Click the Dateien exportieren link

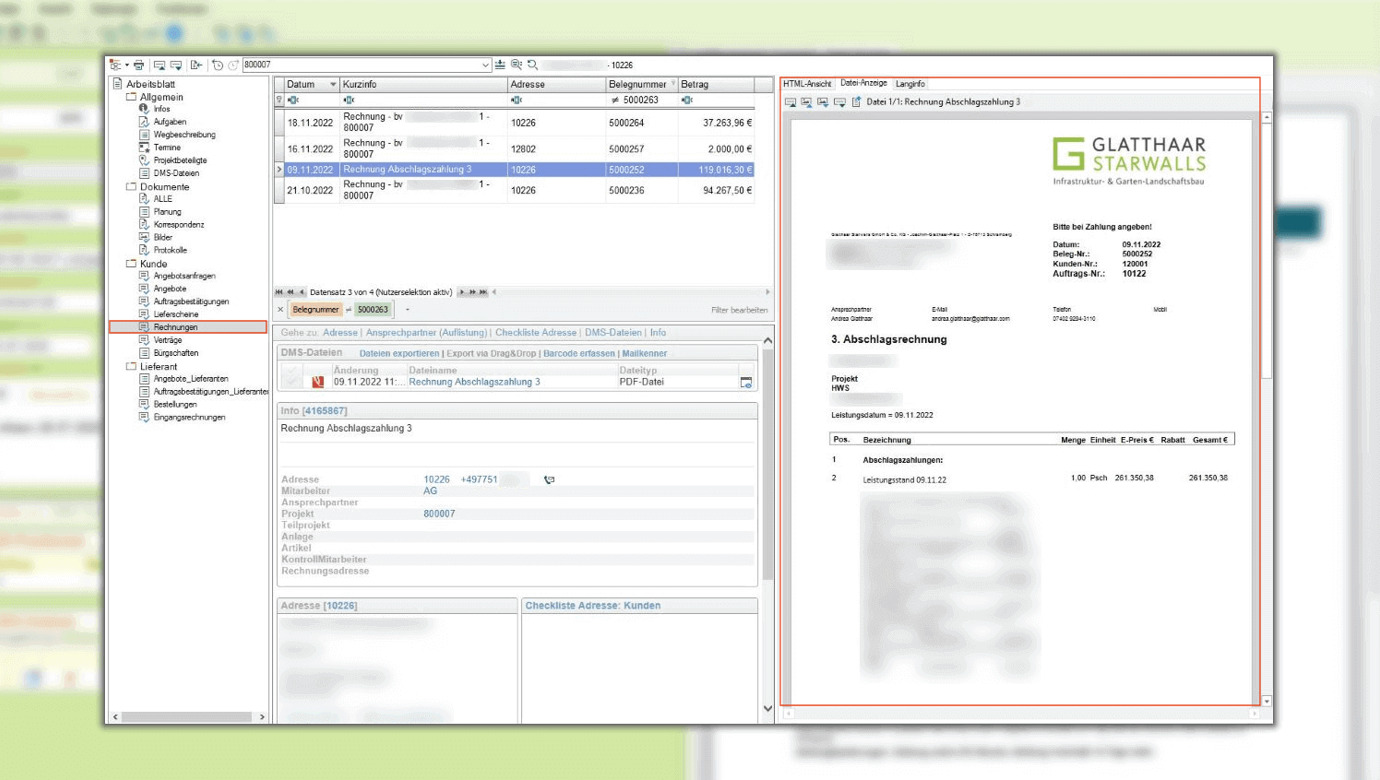(x=400, y=353)
